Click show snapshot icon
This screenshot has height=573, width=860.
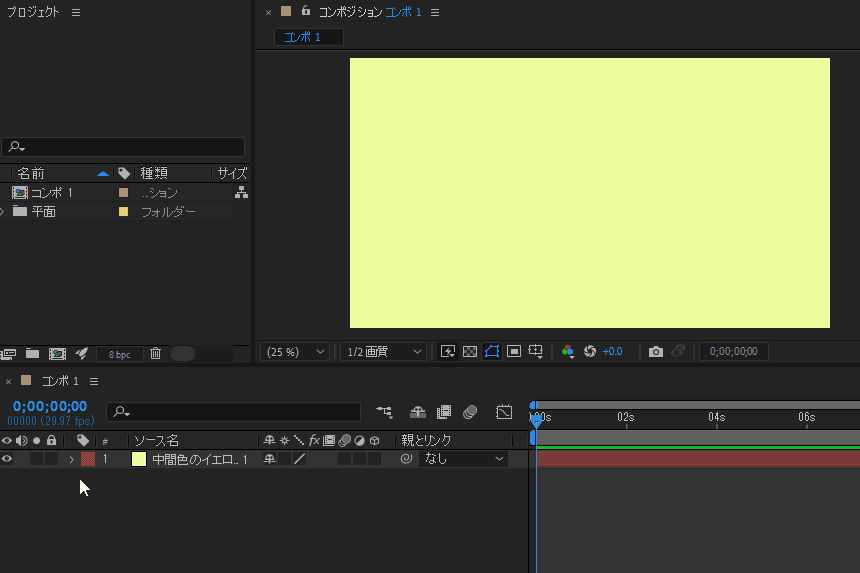[678, 351]
